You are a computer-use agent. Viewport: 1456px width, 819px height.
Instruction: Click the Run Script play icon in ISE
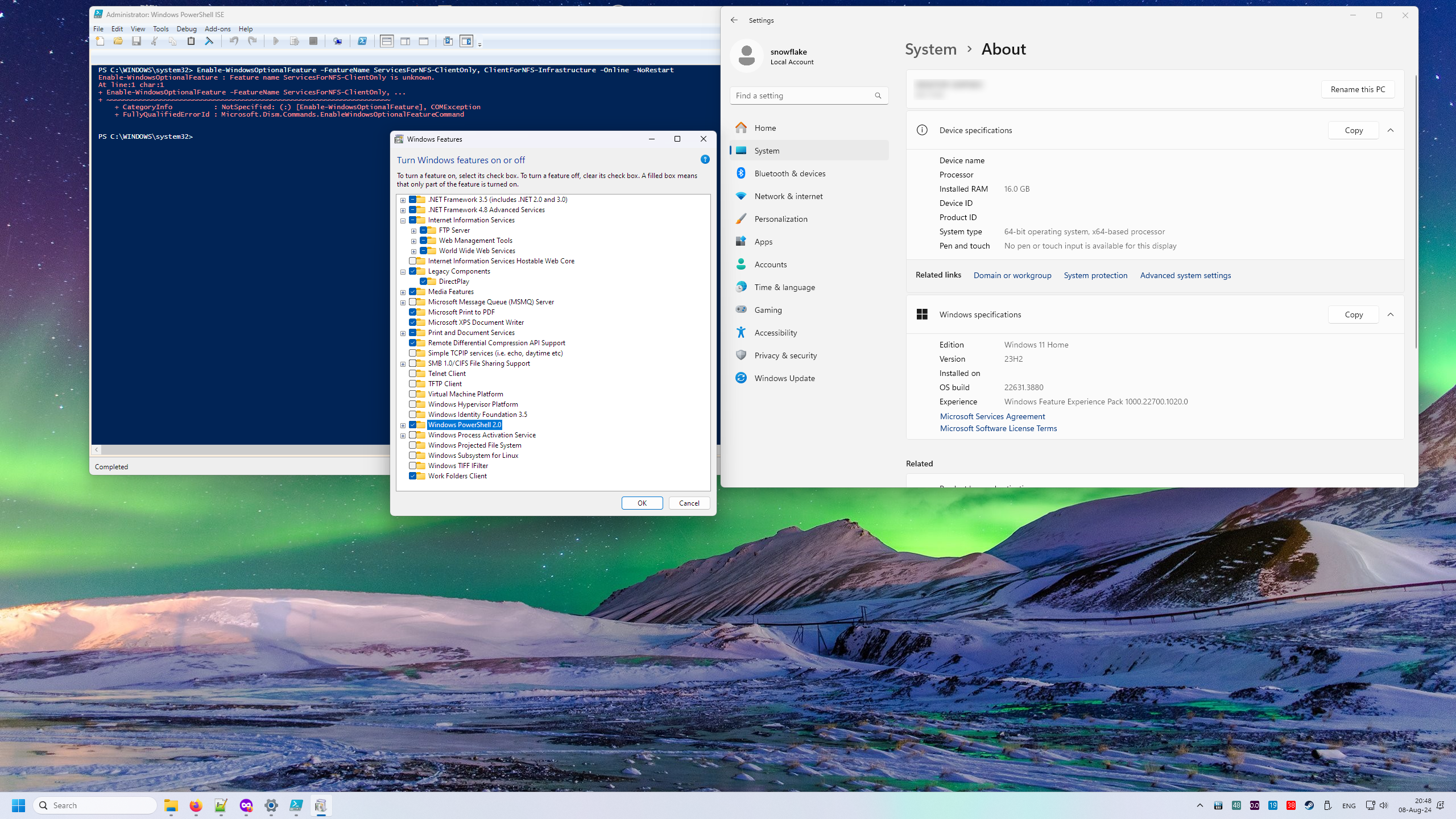[x=276, y=41]
